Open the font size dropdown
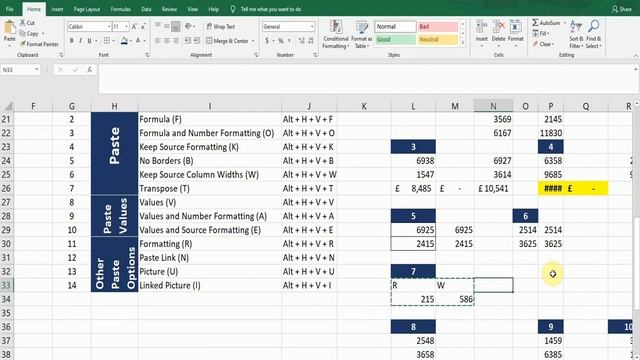 [x=127, y=27]
